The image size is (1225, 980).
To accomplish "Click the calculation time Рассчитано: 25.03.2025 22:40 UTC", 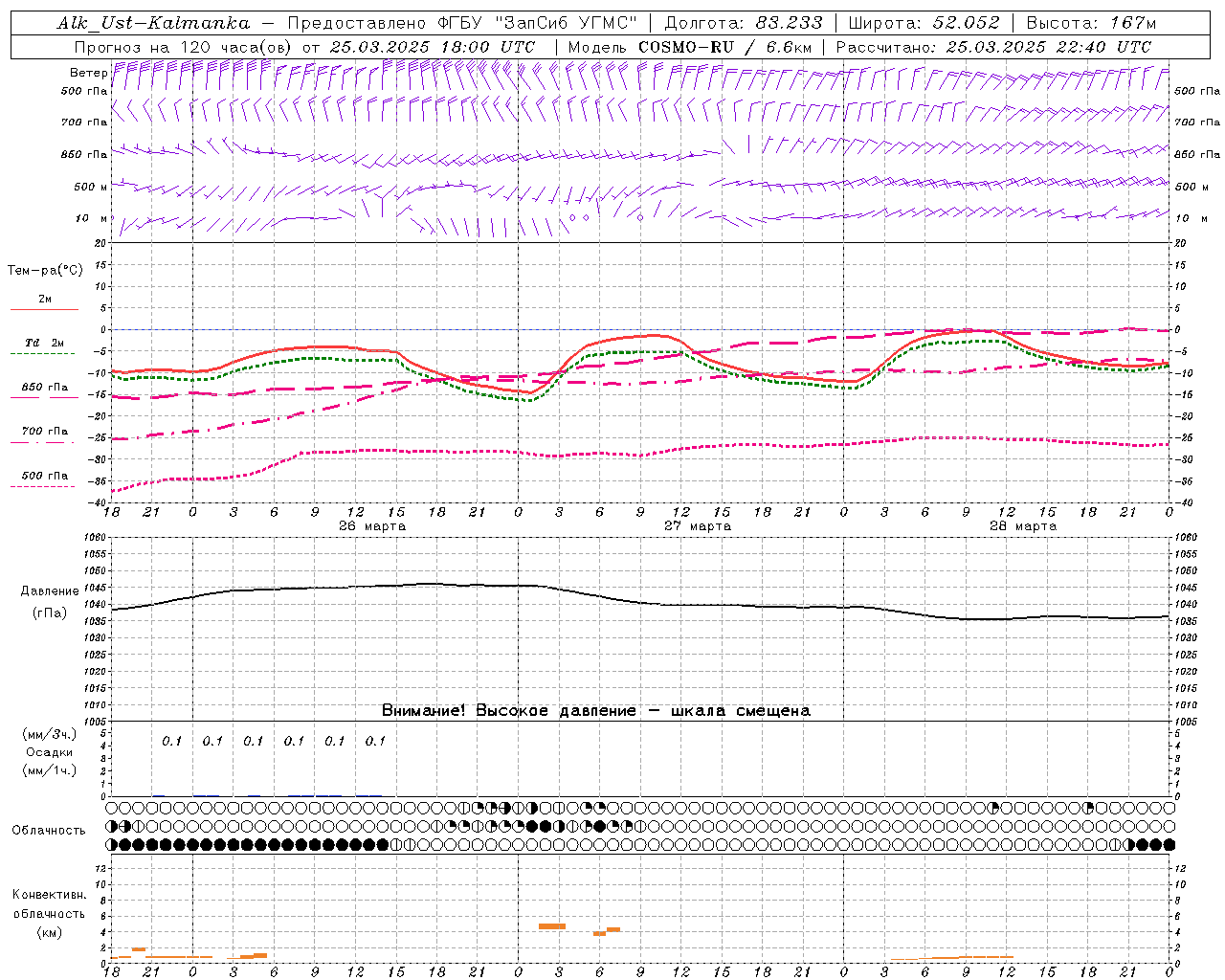I will tap(994, 47).
